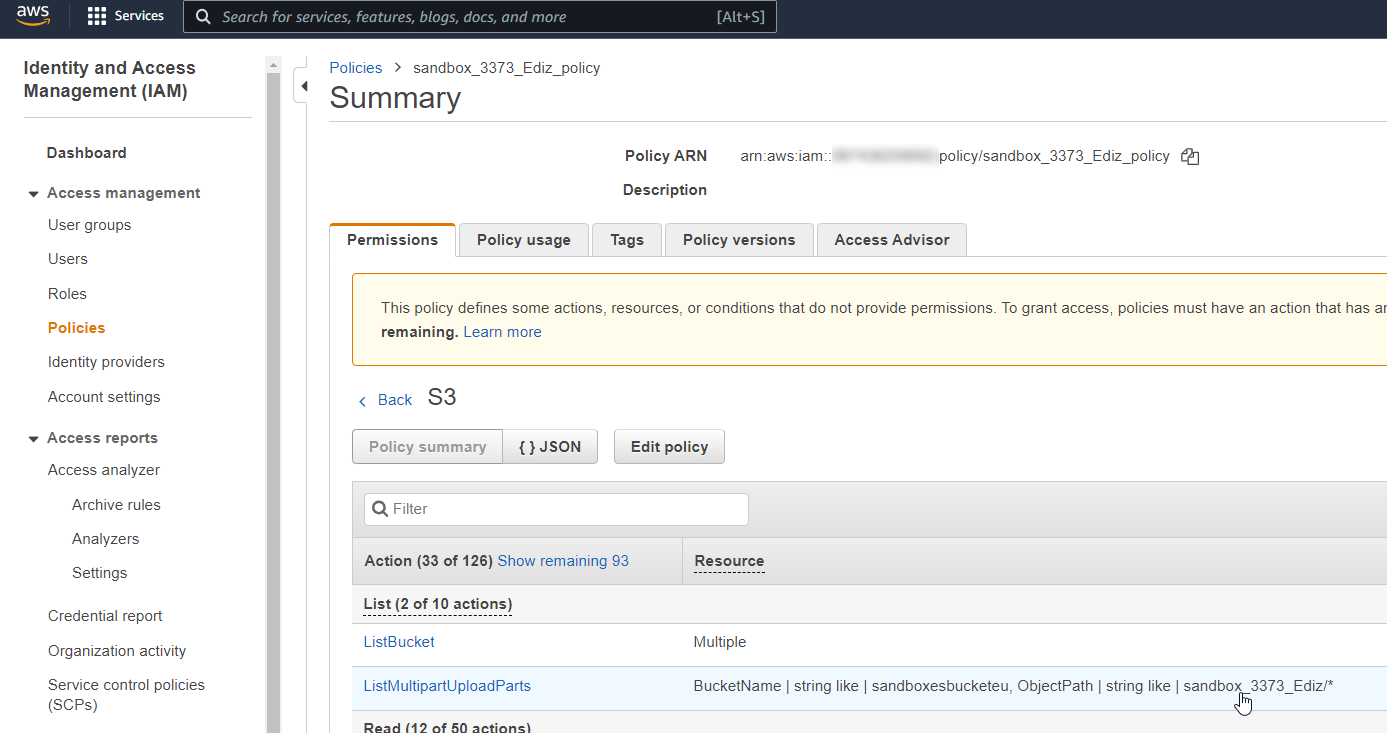The height and width of the screenshot is (733, 1387).
Task: Select the Policy versions tab
Action: (x=739, y=240)
